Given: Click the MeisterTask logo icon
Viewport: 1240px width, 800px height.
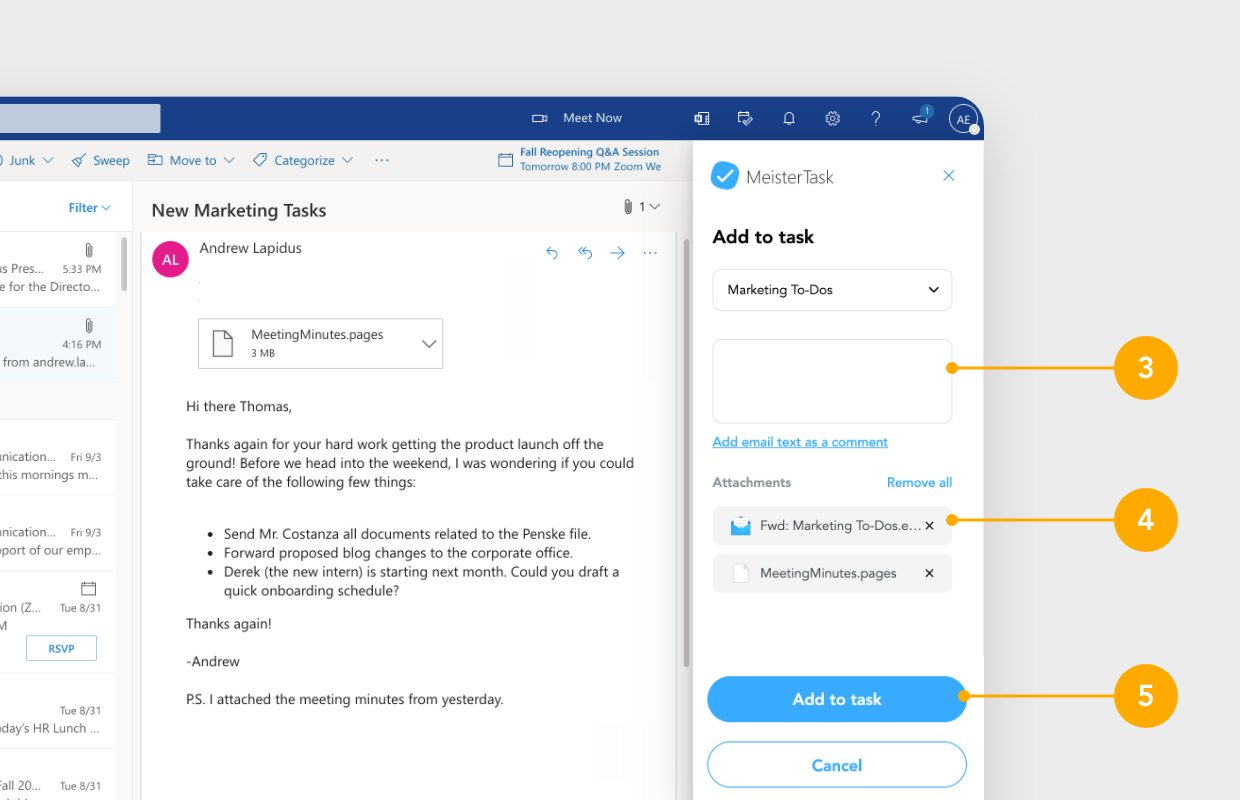Looking at the screenshot, I should (724, 176).
